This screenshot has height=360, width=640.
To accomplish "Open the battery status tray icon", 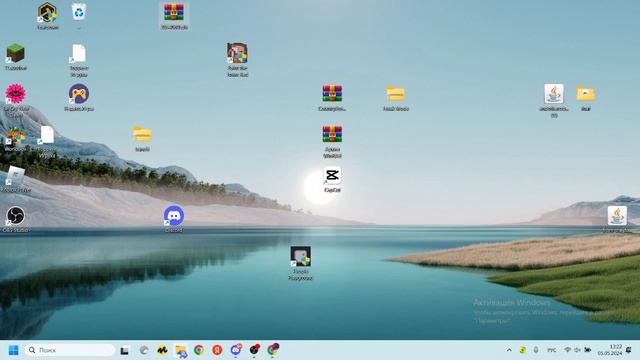I will (x=587, y=350).
